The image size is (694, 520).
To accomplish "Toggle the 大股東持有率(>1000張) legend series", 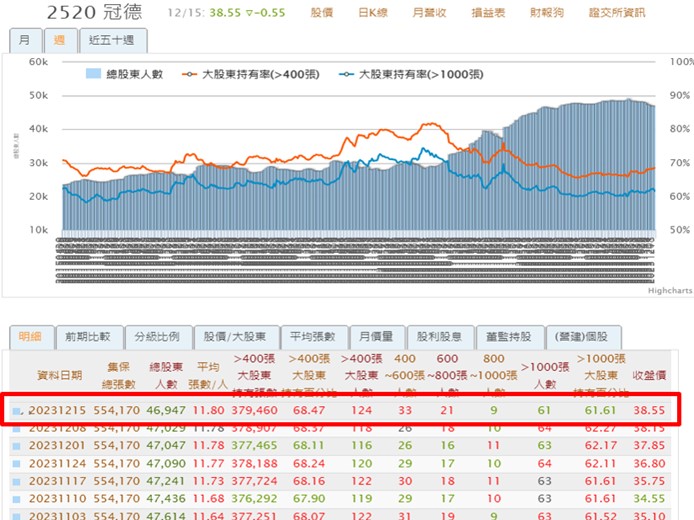I will click(411, 74).
